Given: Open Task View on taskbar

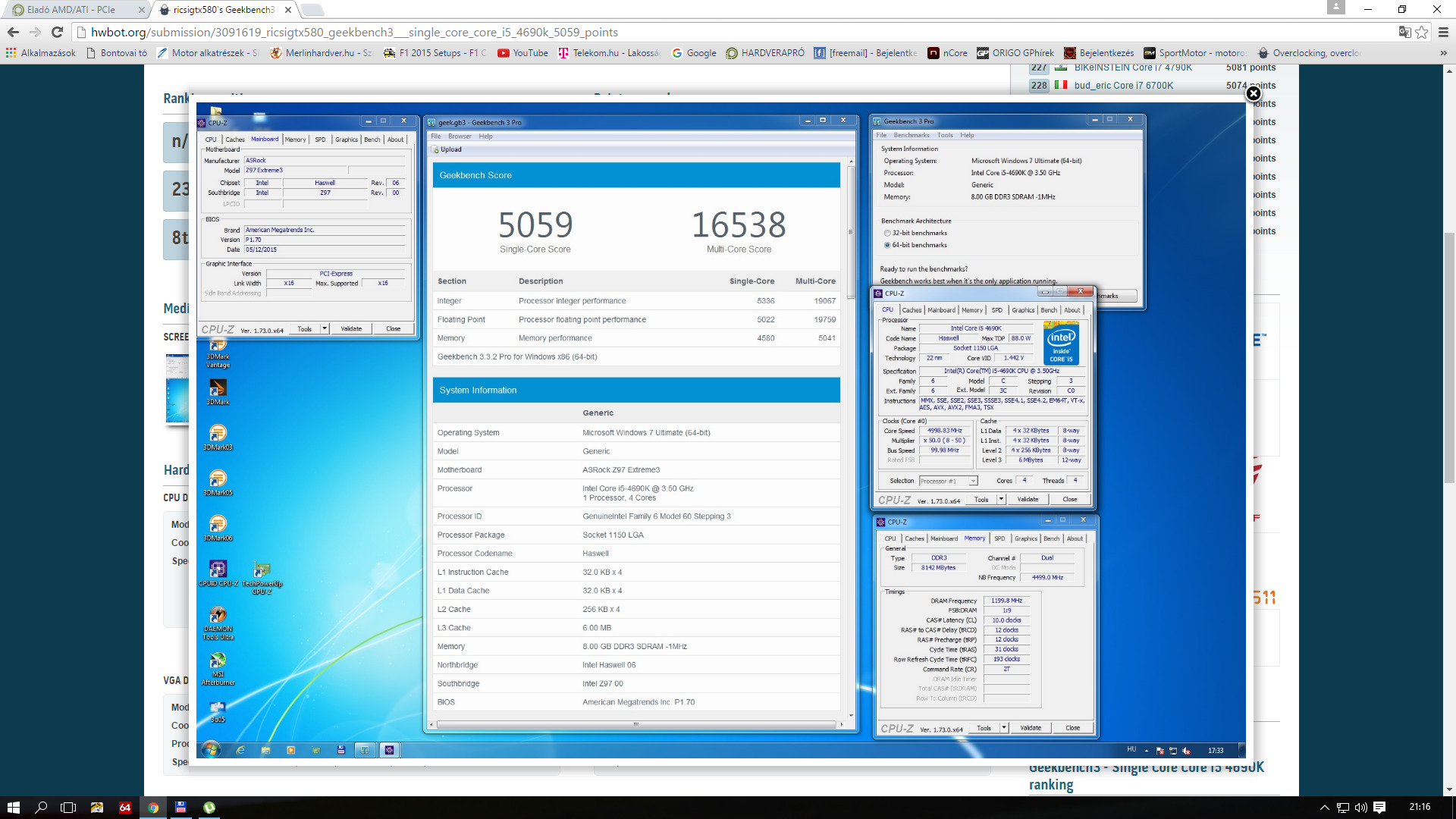Looking at the screenshot, I should click(68, 808).
